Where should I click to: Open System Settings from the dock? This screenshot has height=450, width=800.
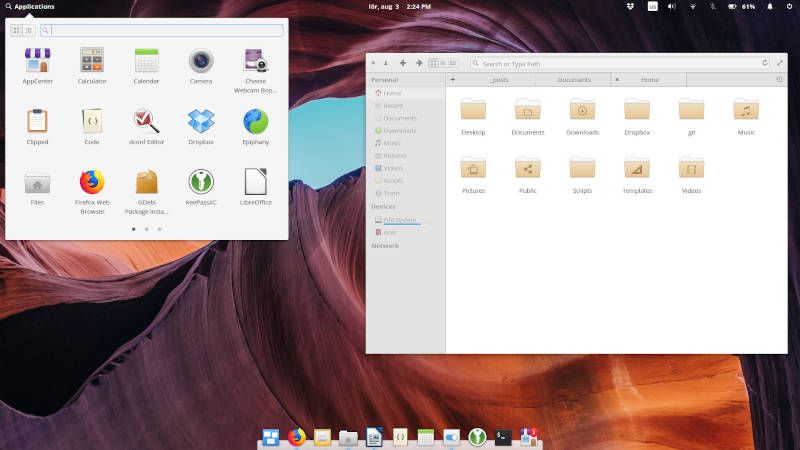pos(451,437)
